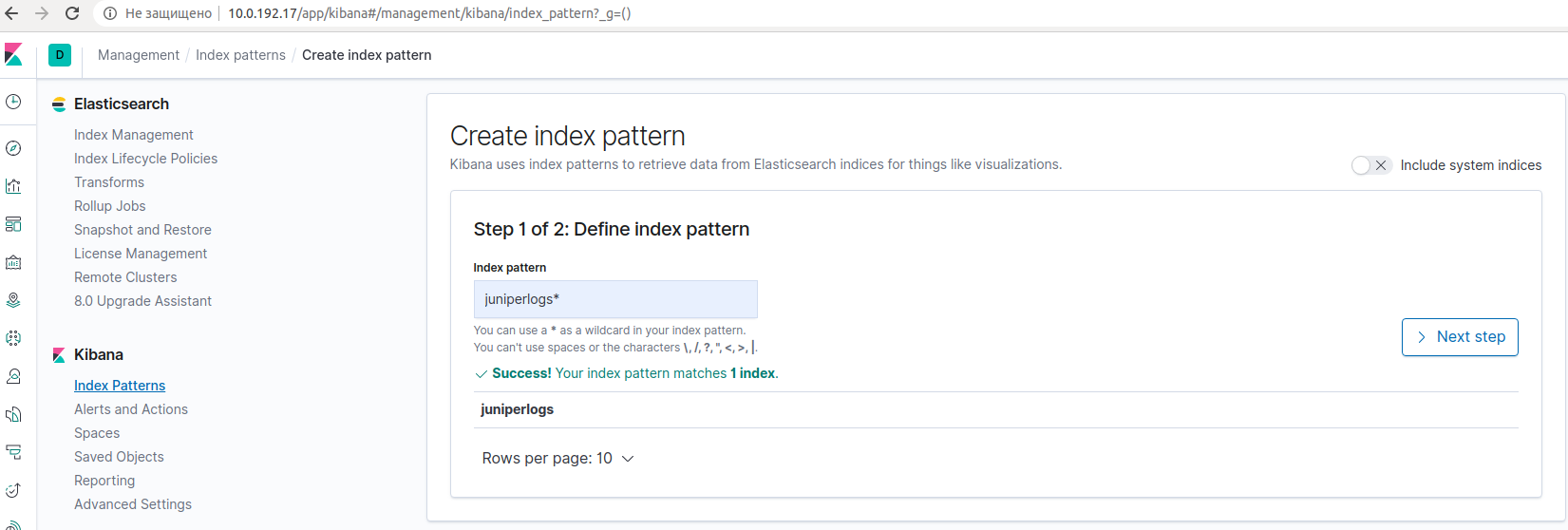Open the Recently viewed clock icon
Screen dimensions: 1568x530
13,102
